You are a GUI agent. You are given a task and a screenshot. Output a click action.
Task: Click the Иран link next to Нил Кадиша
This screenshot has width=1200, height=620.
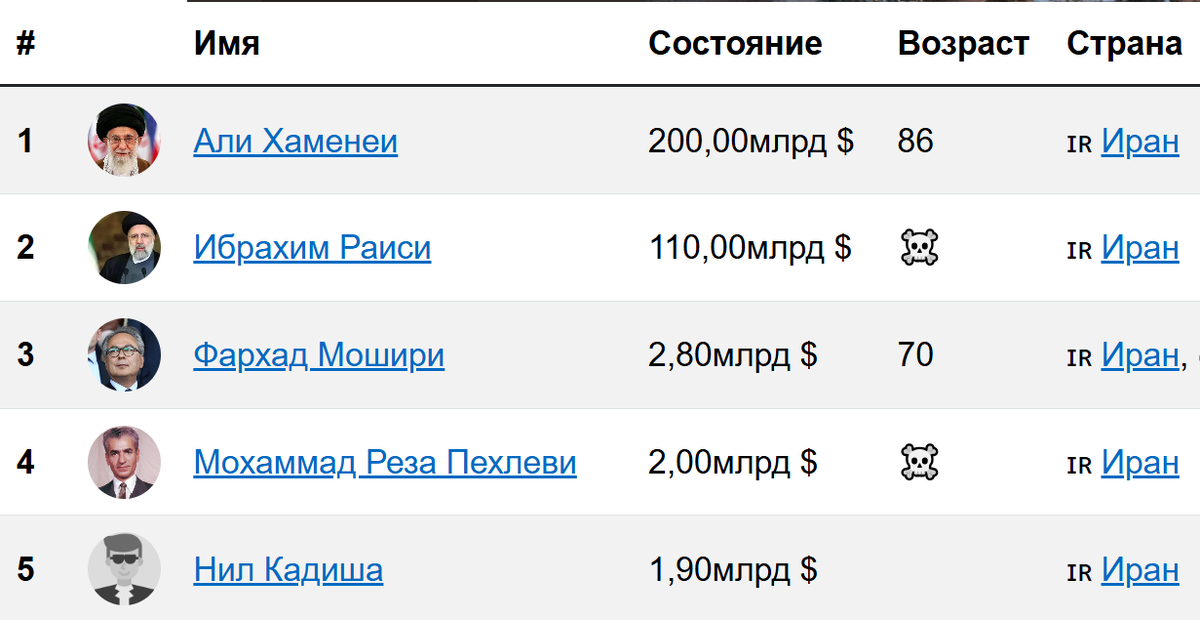coord(1140,571)
